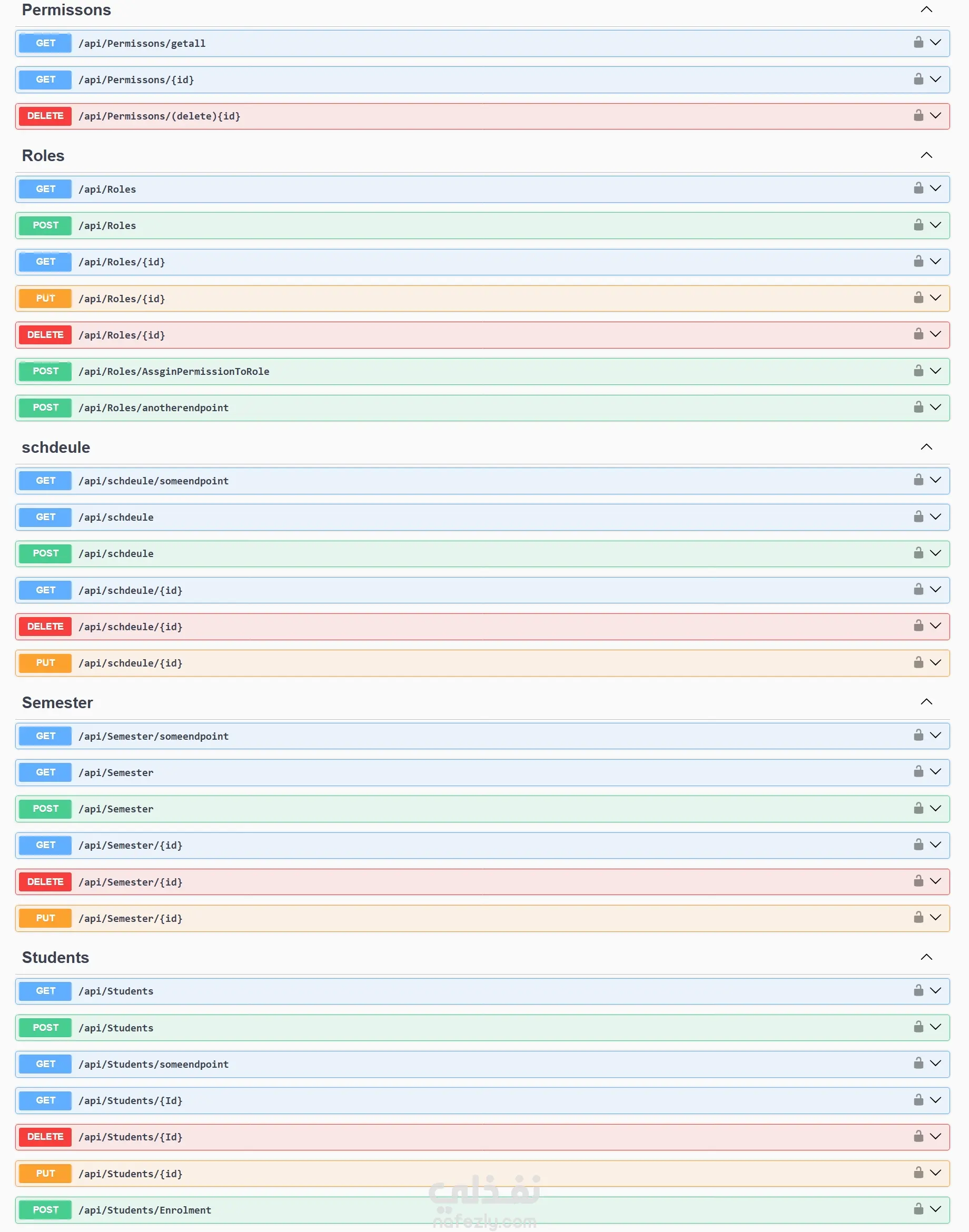The image size is (969, 1232).
Task: Click path text /api/Semester/someendpoint
Action: (154, 736)
